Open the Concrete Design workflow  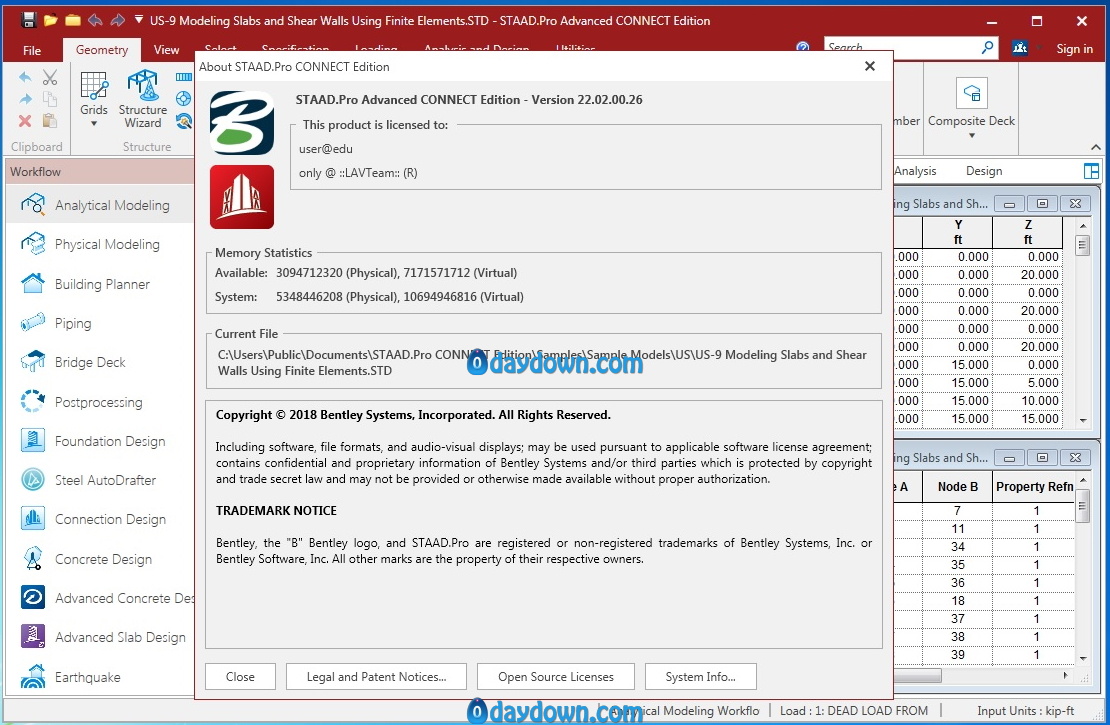[99, 559]
